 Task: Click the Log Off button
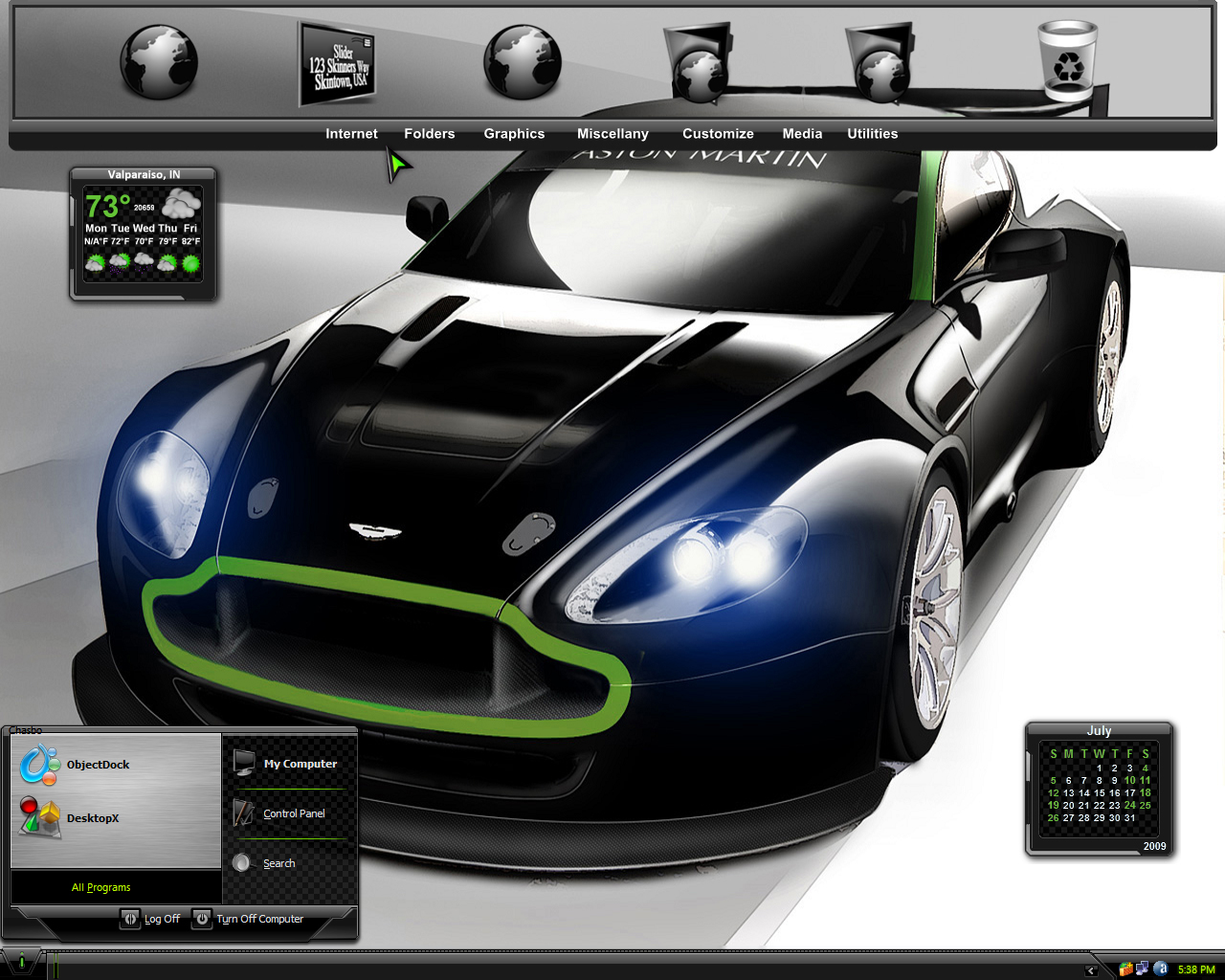point(150,919)
